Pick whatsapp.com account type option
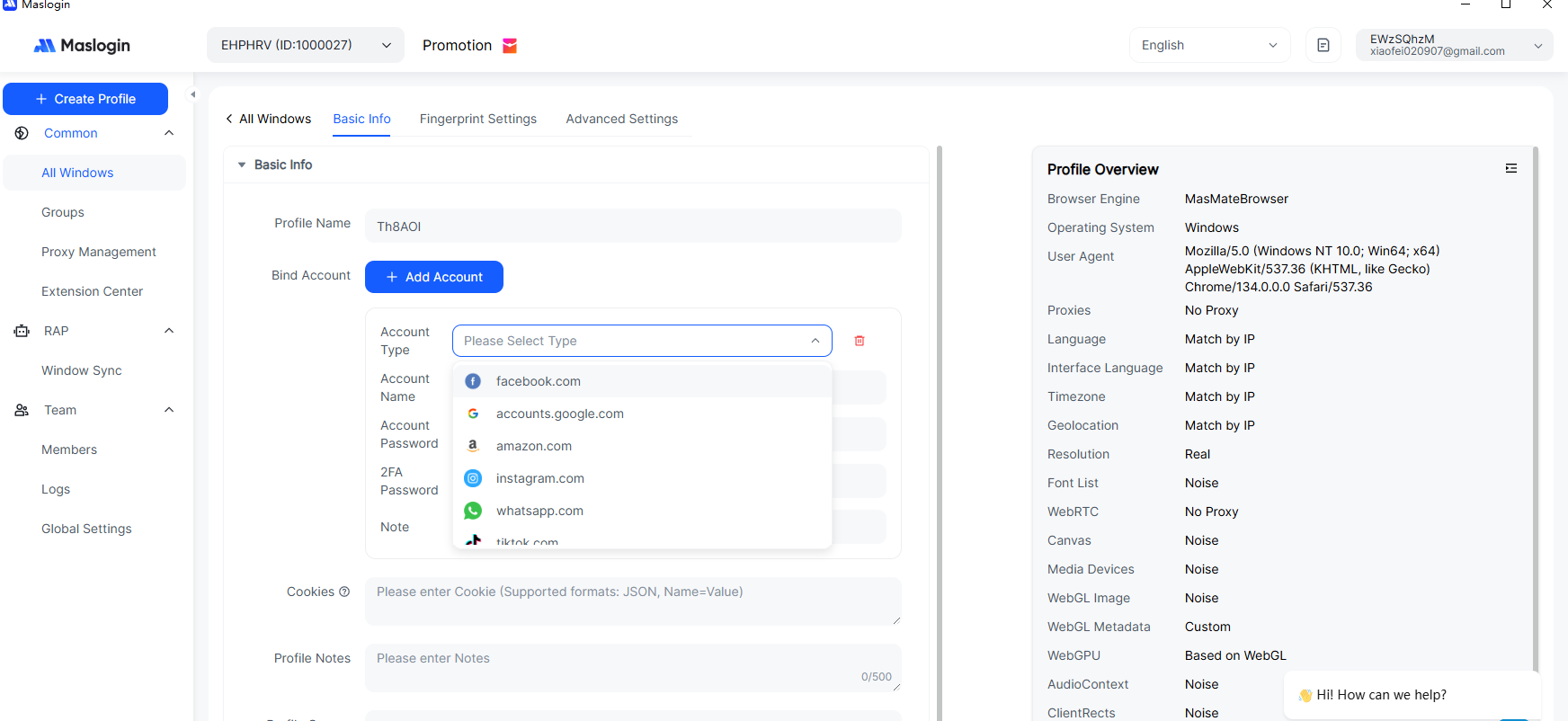 tap(539, 511)
